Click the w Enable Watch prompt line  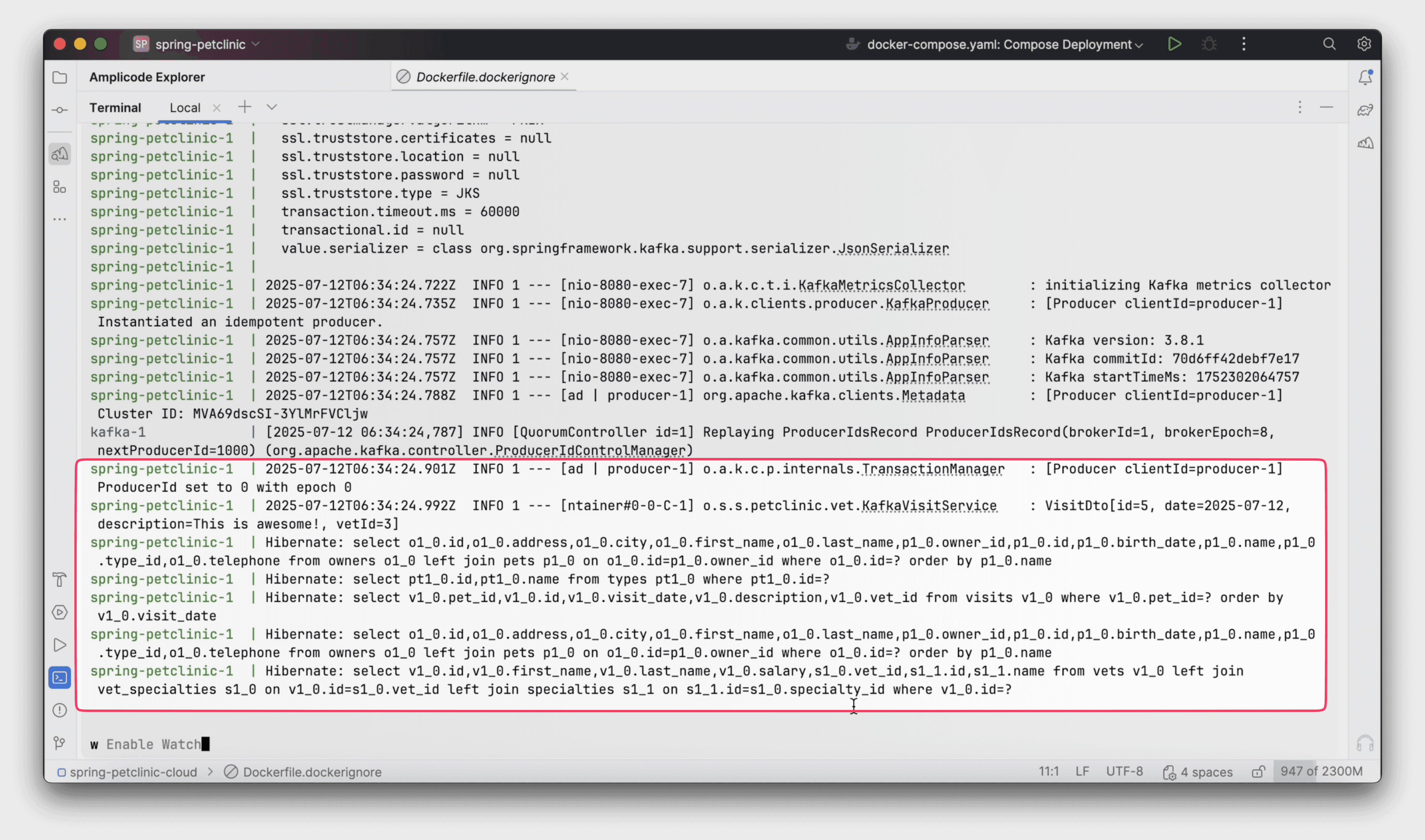pos(150,744)
